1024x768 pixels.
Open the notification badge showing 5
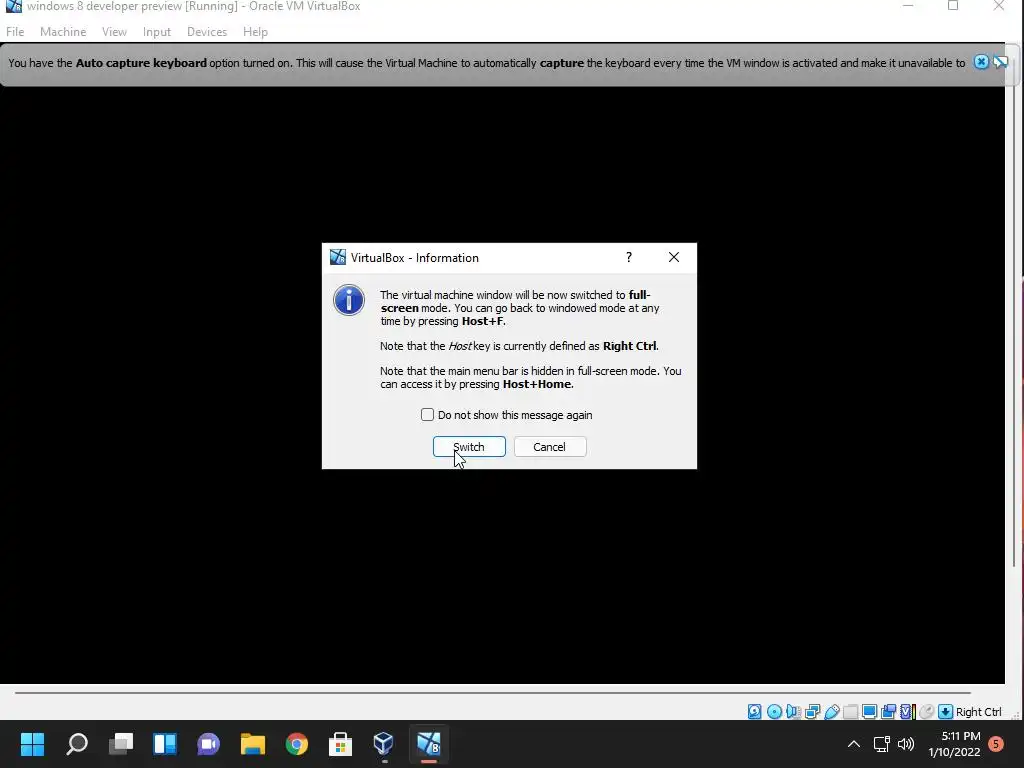tap(996, 743)
